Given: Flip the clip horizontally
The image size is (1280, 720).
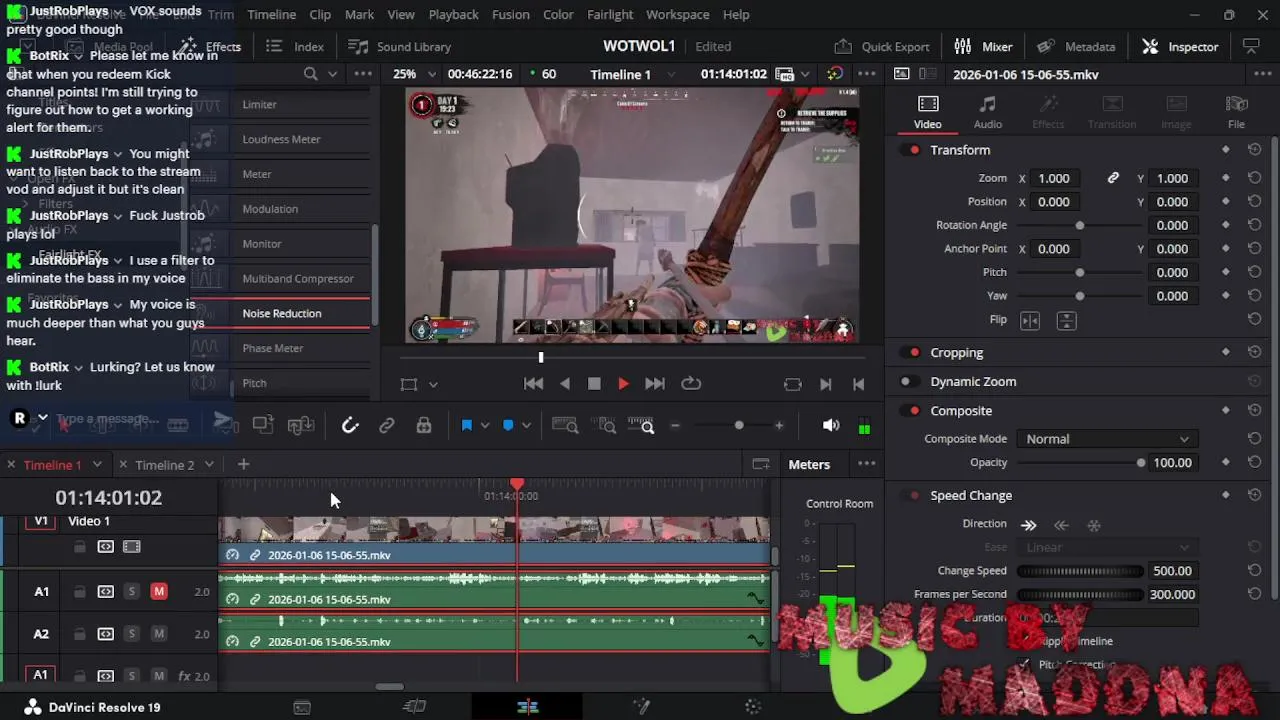Looking at the screenshot, I should (1030, 320).
